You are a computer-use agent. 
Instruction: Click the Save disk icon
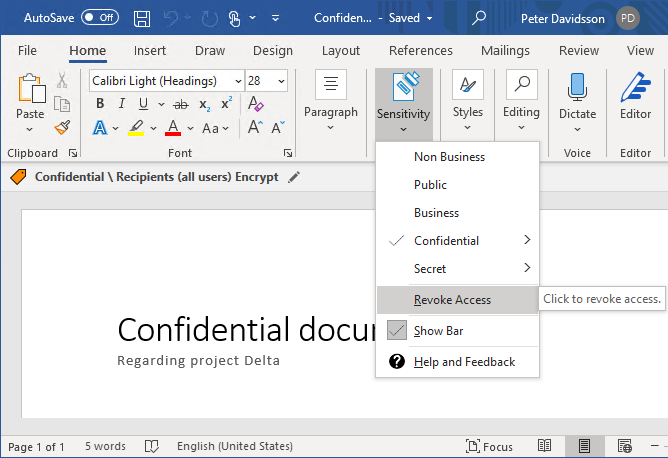(142, 18)
